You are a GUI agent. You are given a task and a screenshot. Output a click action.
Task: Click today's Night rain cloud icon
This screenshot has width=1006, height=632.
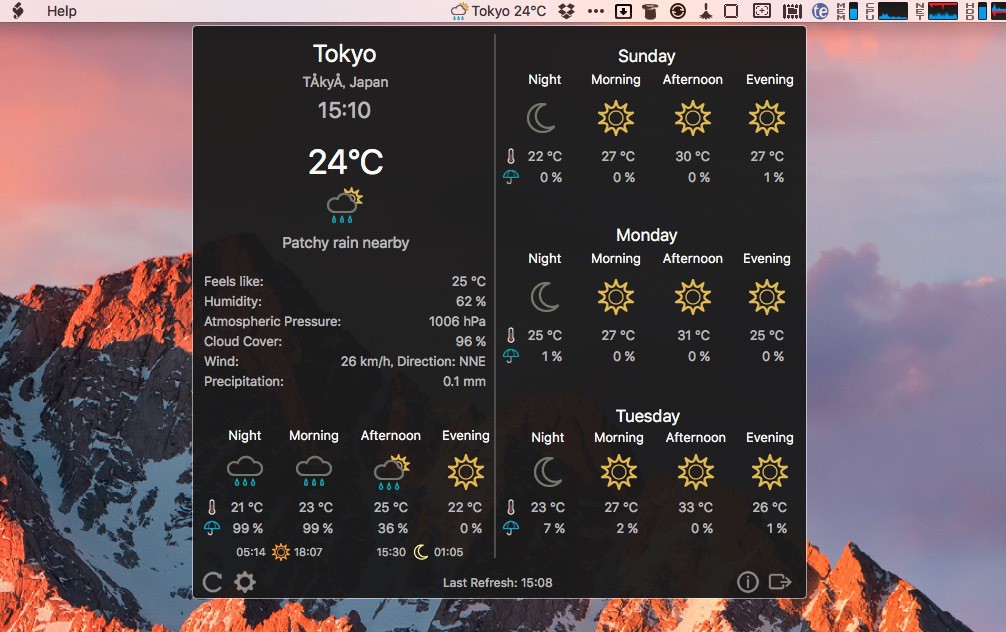pyautogui.click(x=244, y=472)
